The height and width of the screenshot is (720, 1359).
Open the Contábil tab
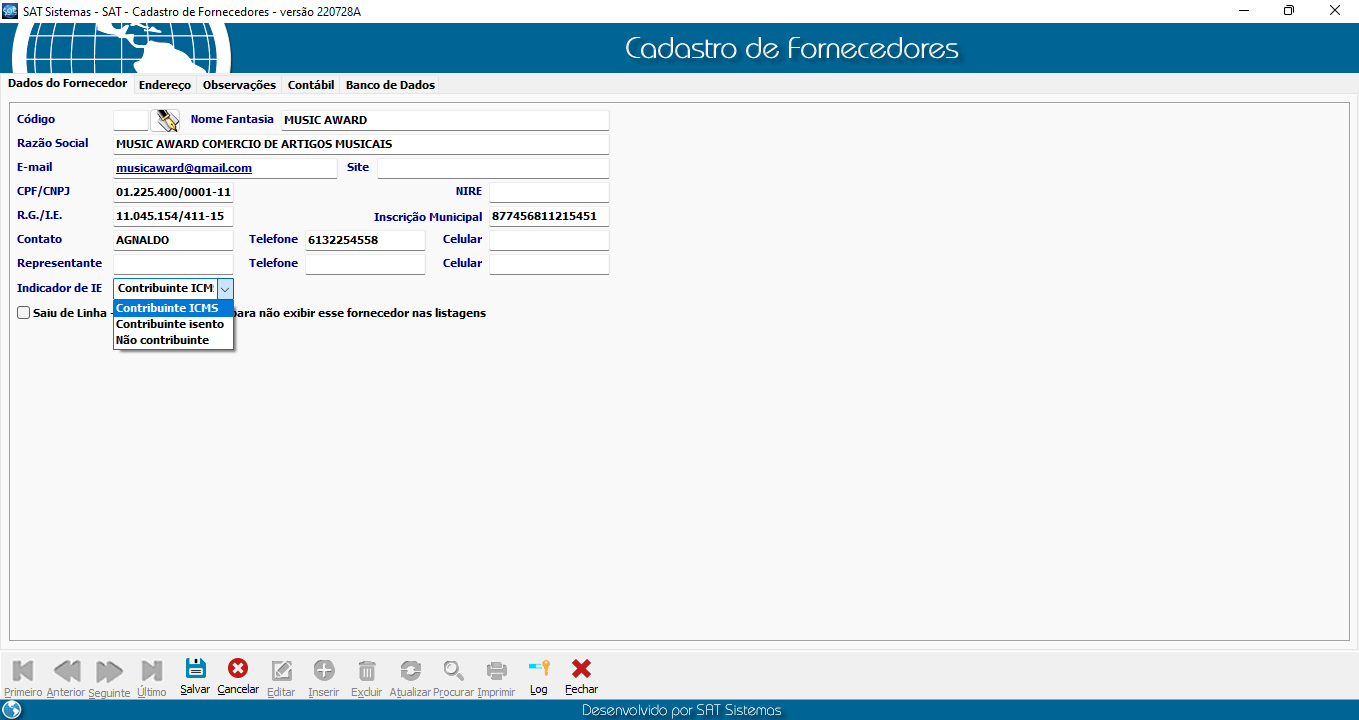pyautogui.click(x=311, y=85)
